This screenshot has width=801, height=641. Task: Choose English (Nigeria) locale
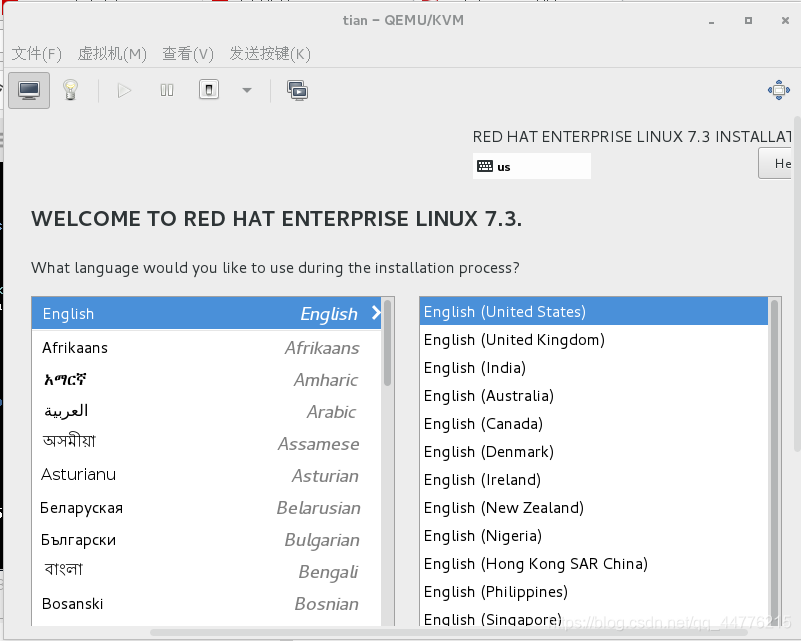tap(594, 536)
